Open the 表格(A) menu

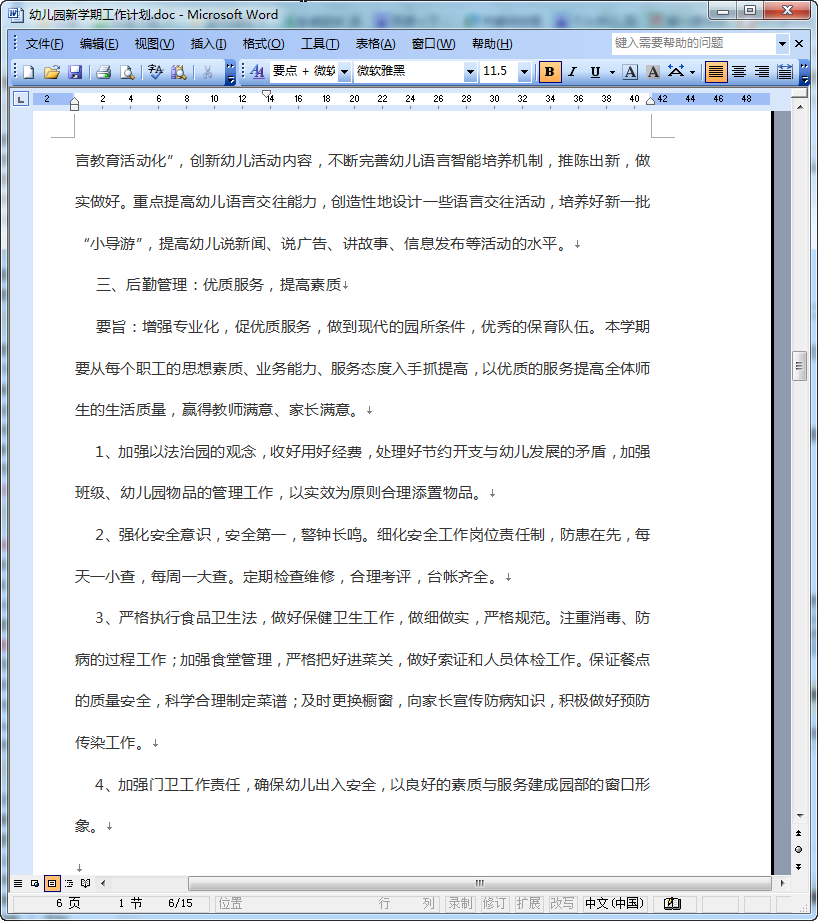click(375, 44)
